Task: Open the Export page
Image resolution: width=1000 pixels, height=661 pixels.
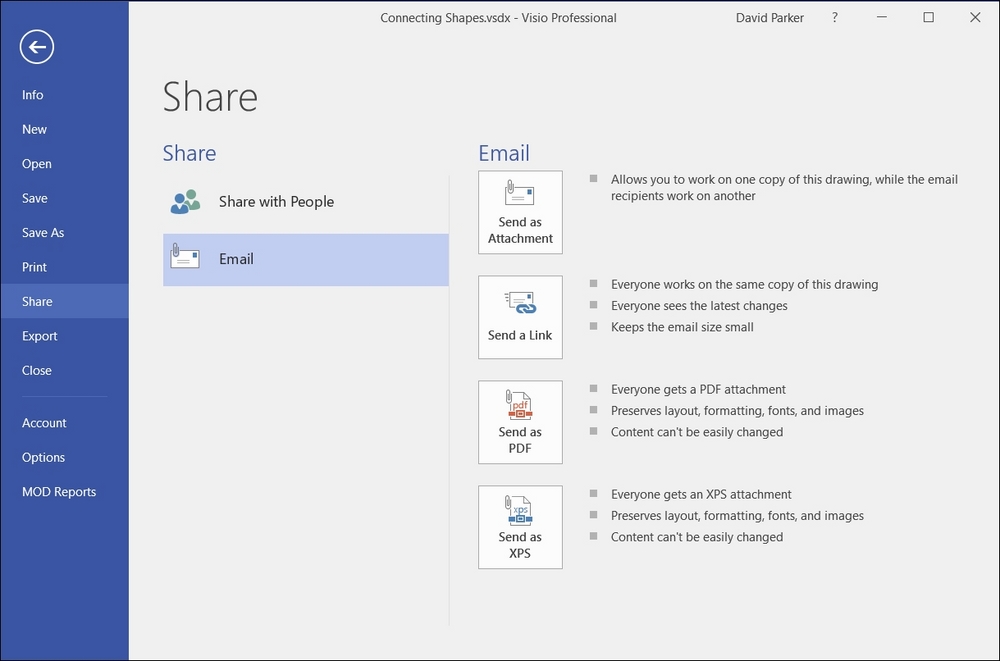Action: click(64, 336)
